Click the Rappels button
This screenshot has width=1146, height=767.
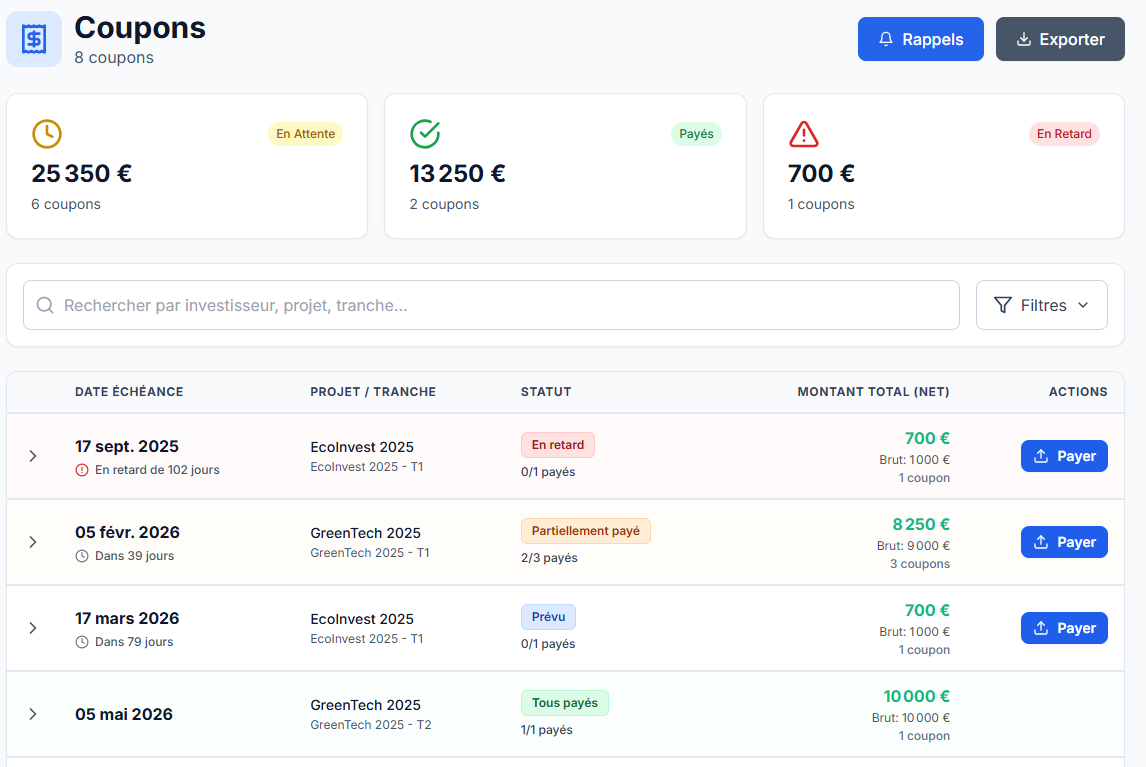(x=920, y=38)
